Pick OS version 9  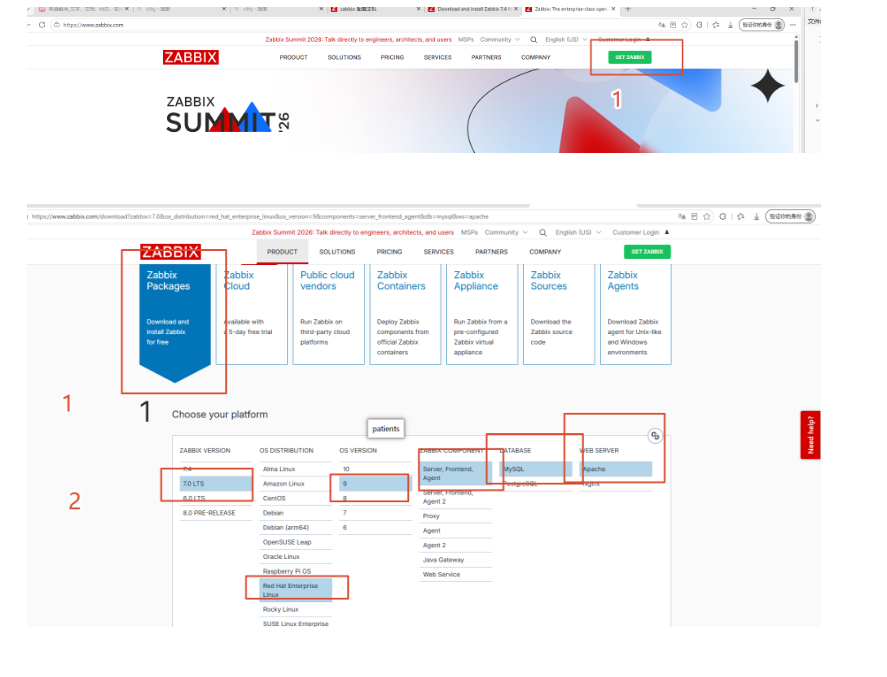tap(376, 484)
